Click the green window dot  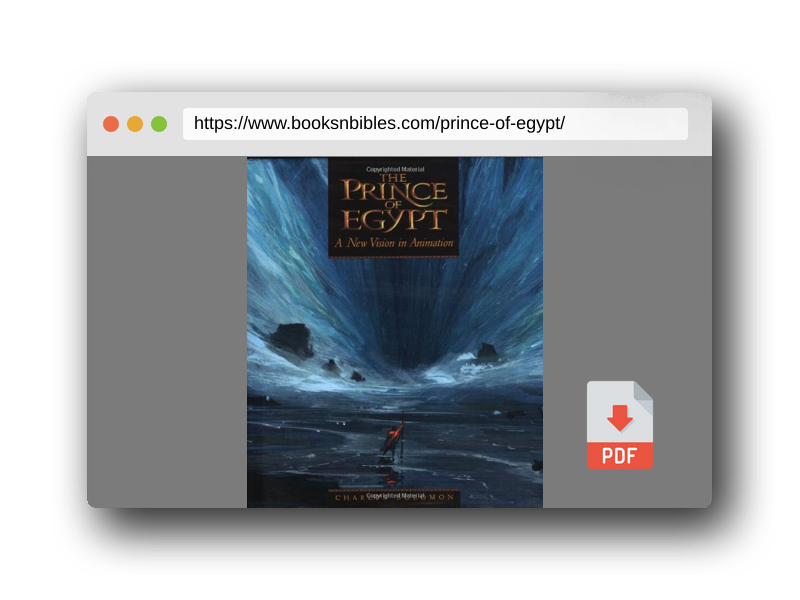click(x=159, y=124)
